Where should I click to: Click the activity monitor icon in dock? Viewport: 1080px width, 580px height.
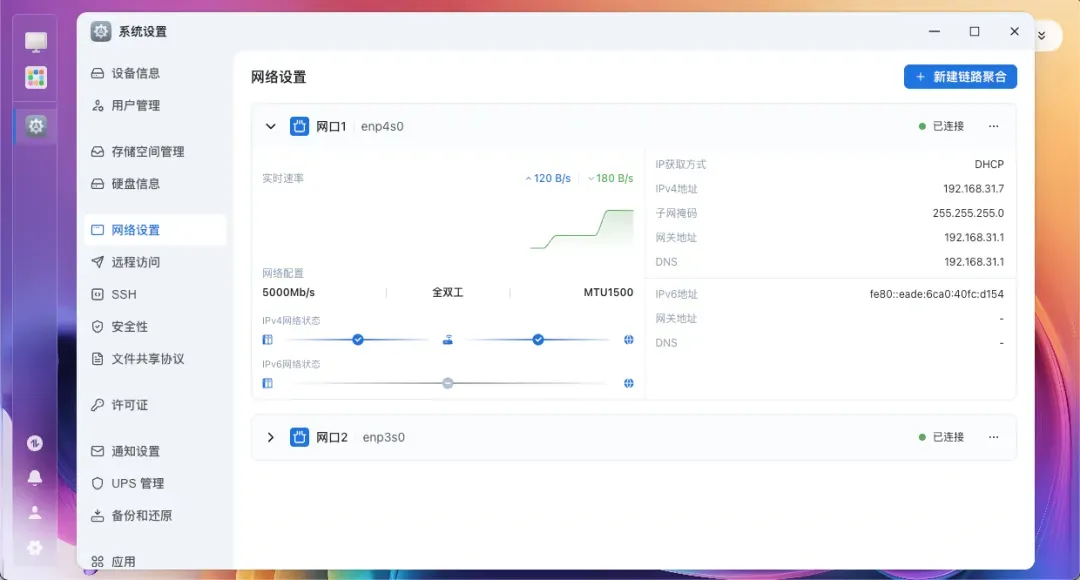[35, 443]
